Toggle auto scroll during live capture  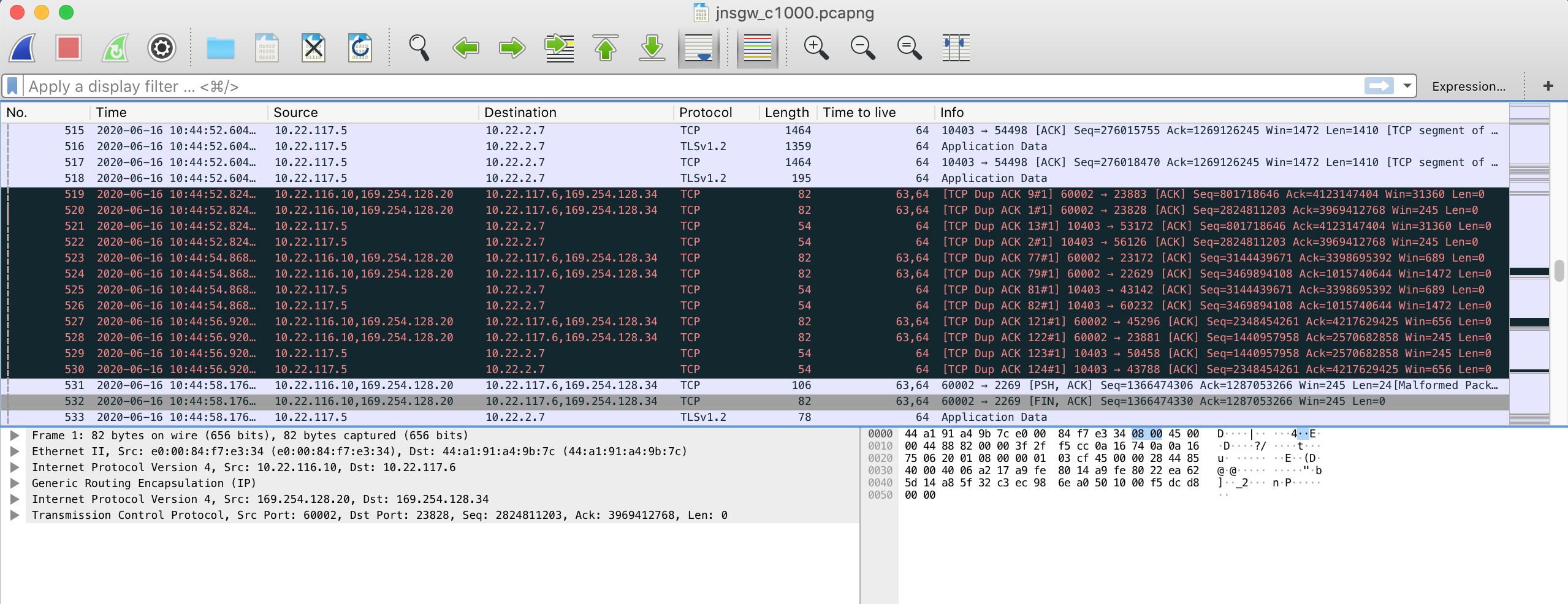pyautogui.click(x=699, y=48)
